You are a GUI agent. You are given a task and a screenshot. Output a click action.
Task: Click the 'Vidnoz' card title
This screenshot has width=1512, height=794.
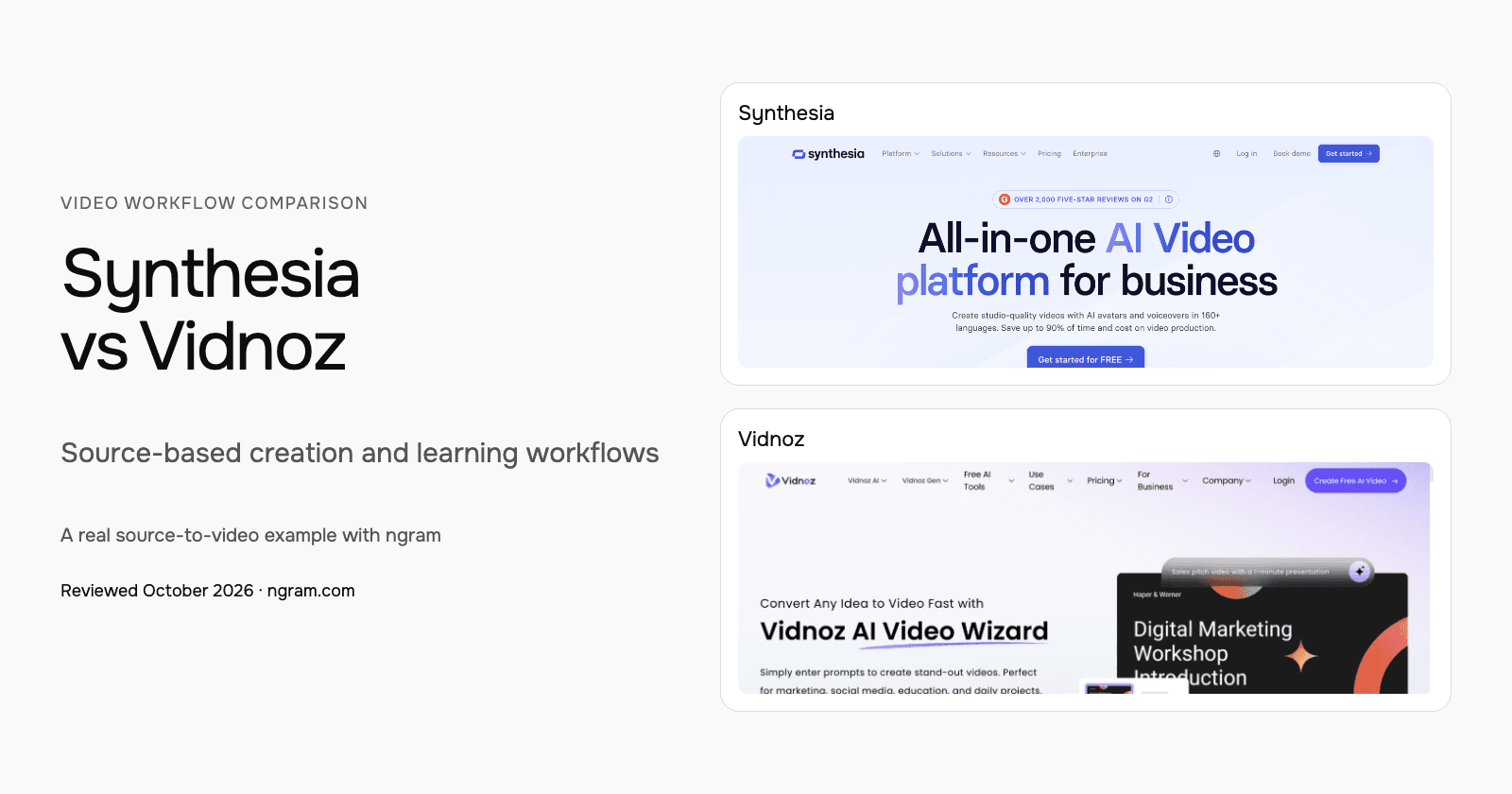tap(771, 439)
